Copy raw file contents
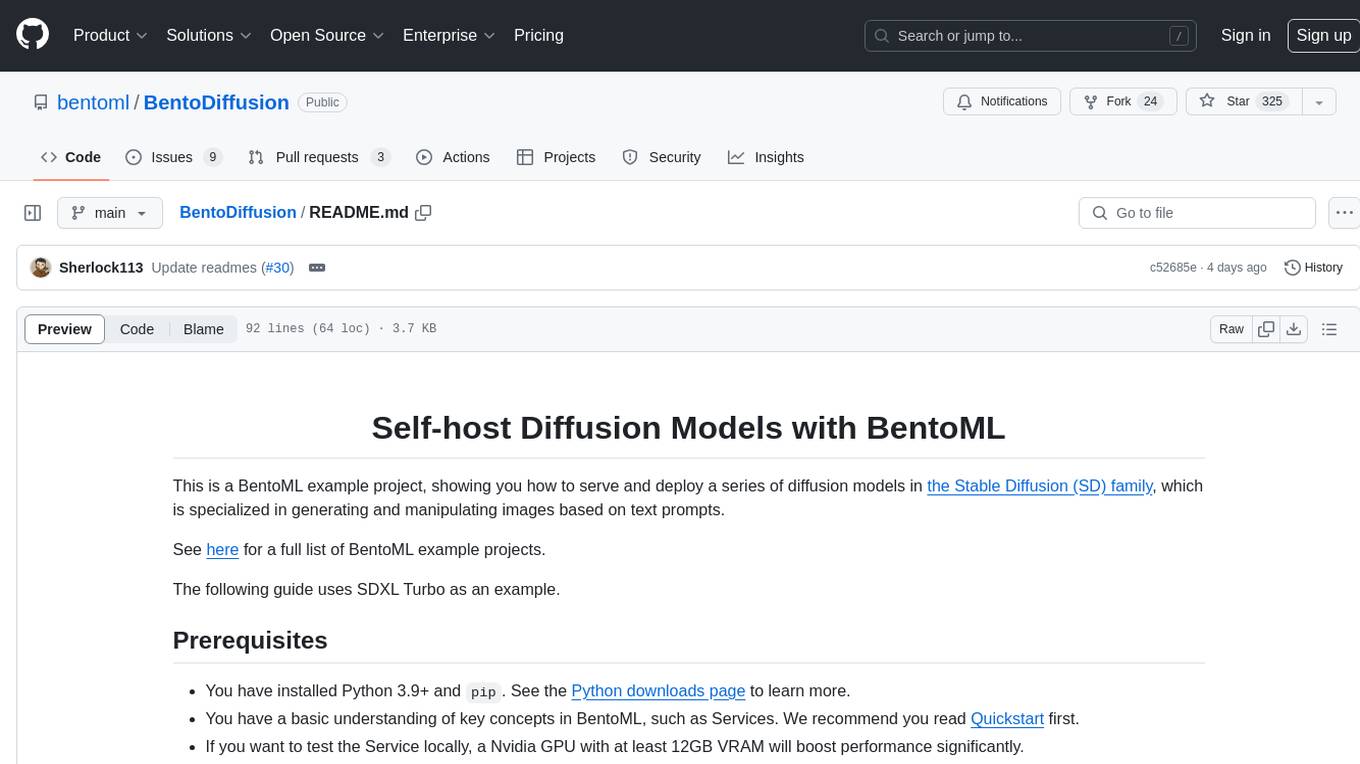Viewport: 1360px width, 764px height. click(x=1266, y=329)
